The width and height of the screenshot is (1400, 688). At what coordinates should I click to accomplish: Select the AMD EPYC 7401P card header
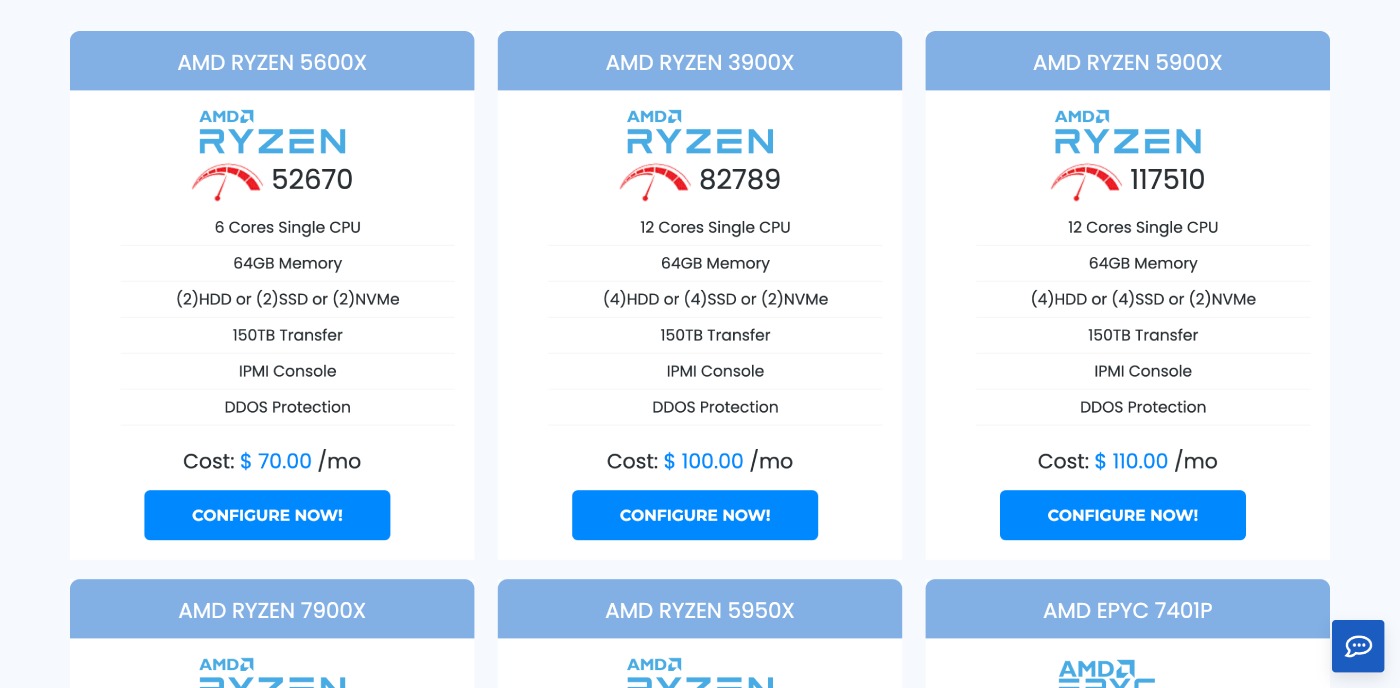[1127, 610]
